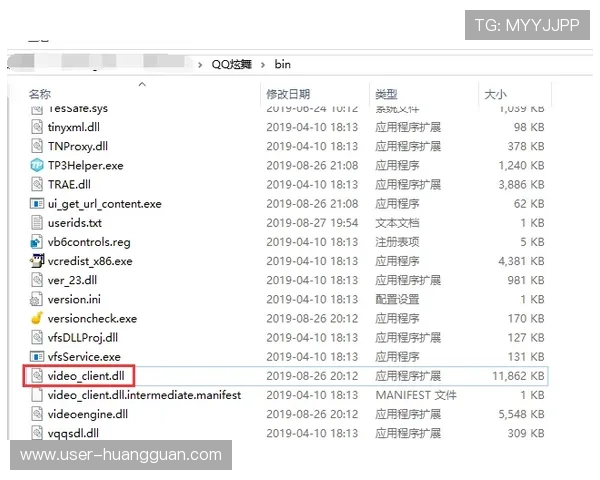
Task: Click the videoengine.dll file icon
Action: coord(38,414)
